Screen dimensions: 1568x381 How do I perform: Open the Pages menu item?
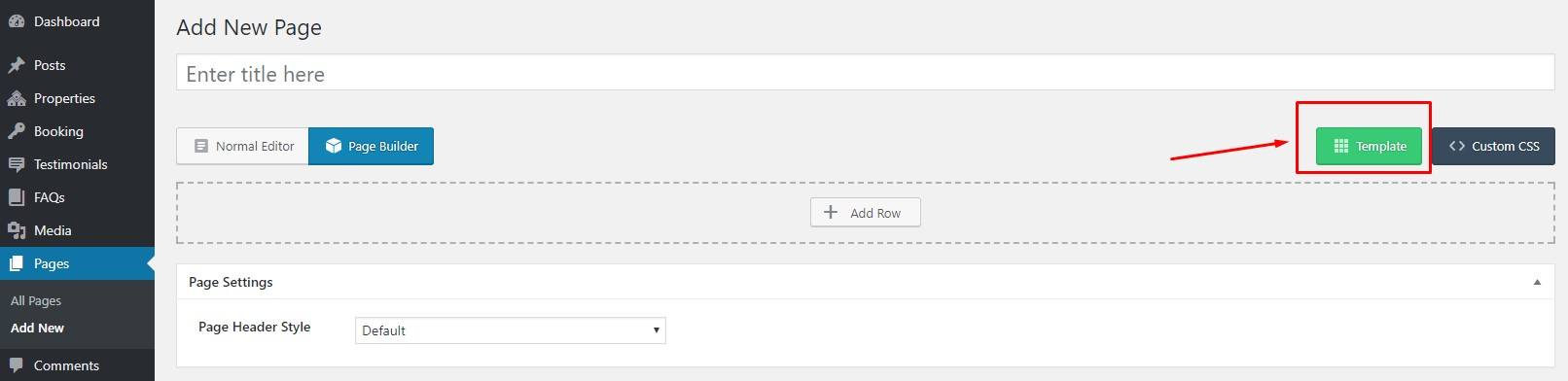tap(77, 263)
